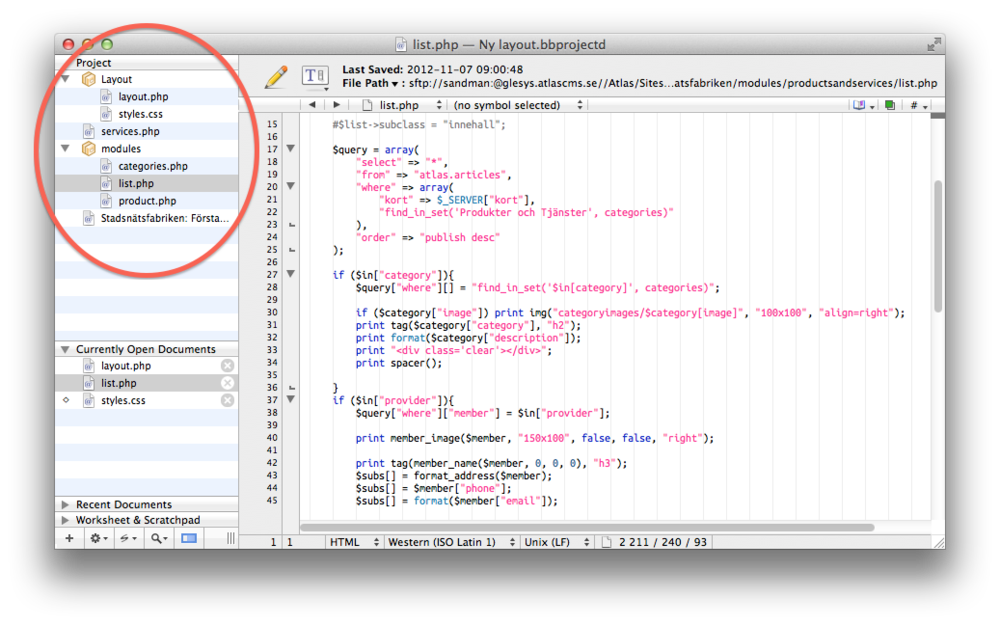Fold the if block at line 37

(291, 399)
